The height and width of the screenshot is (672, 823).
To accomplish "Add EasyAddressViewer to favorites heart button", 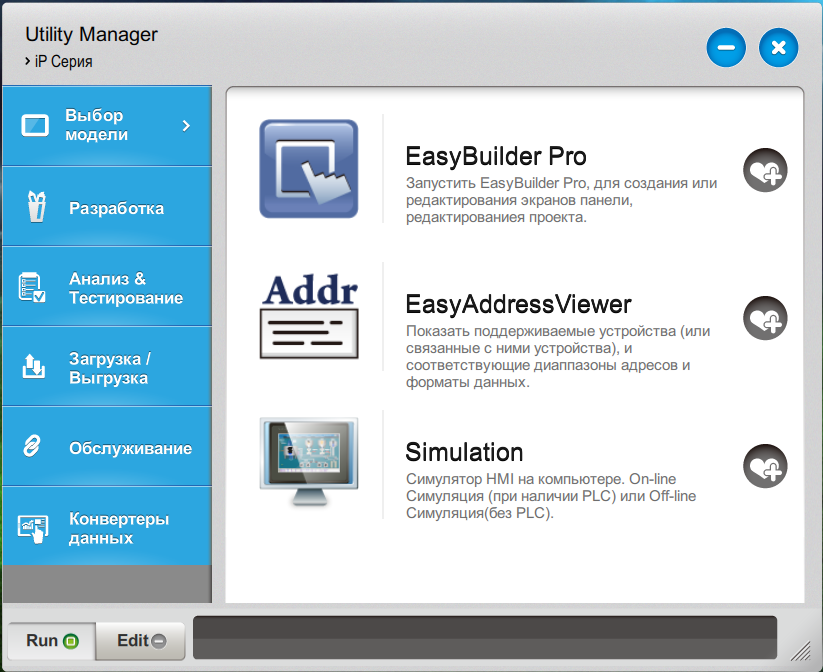I will (x=765, y=318).
